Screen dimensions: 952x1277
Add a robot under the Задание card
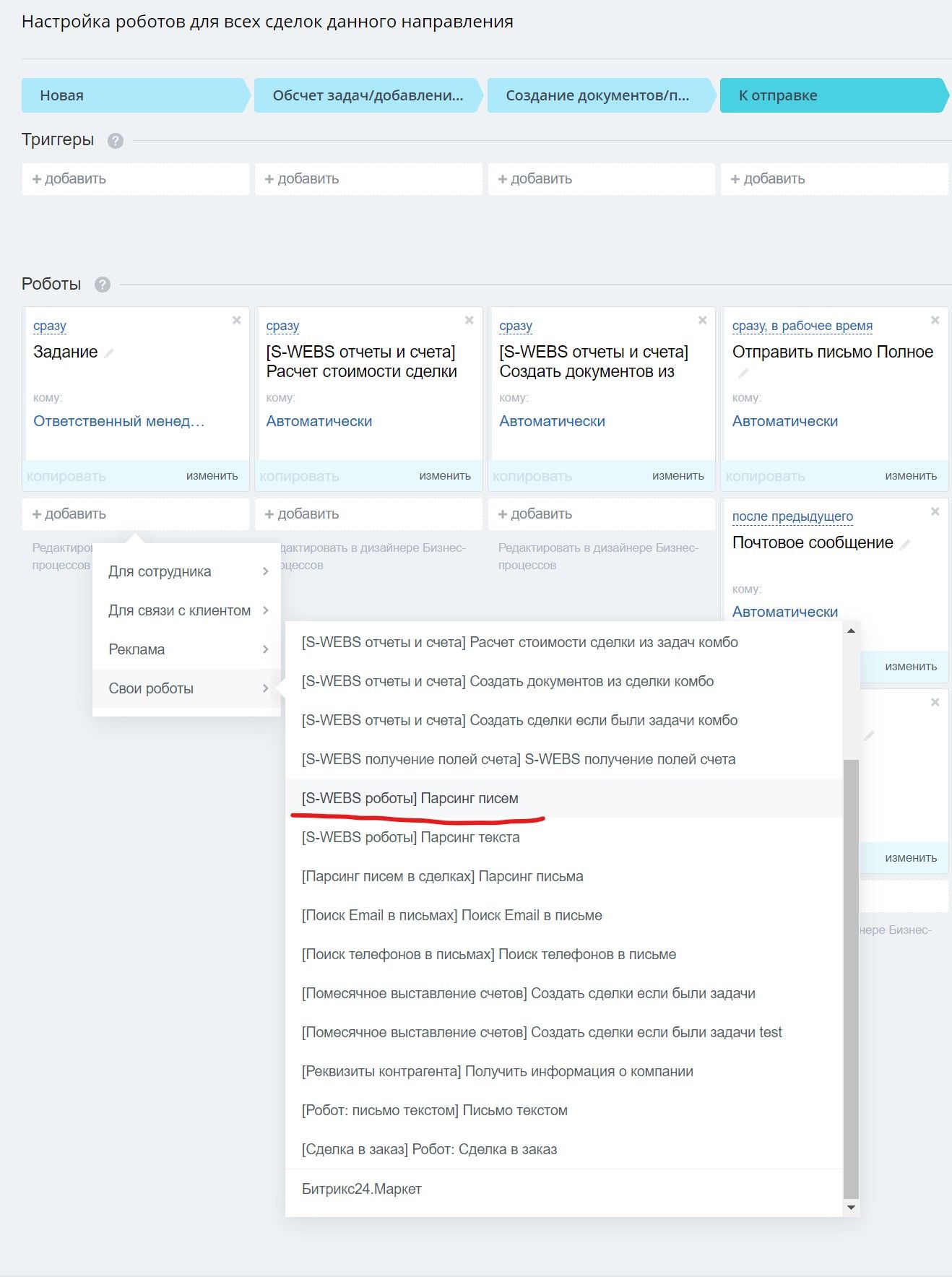click(x=136, y=514)
